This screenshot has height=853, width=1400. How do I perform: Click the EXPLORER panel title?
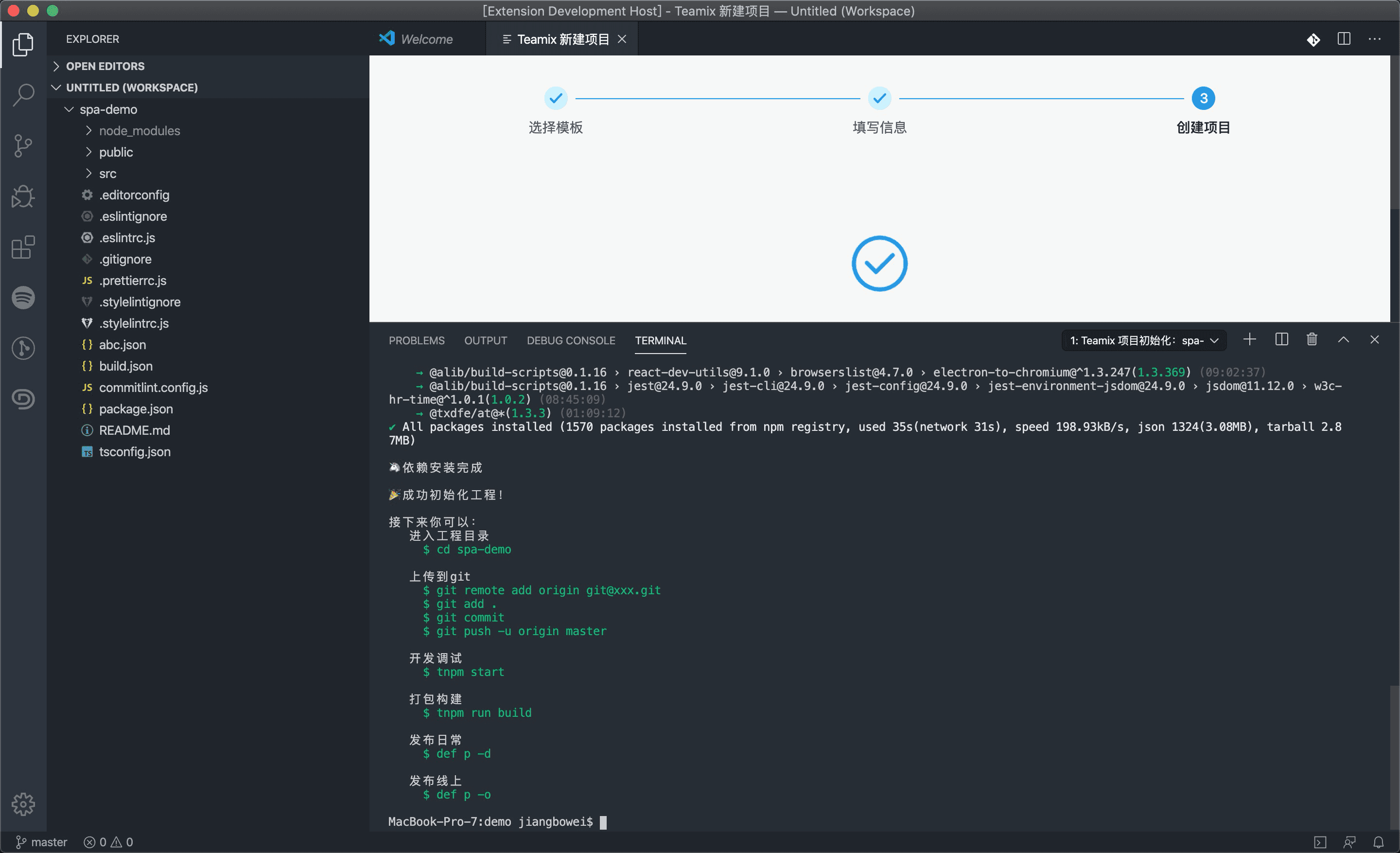click(93, 39)
